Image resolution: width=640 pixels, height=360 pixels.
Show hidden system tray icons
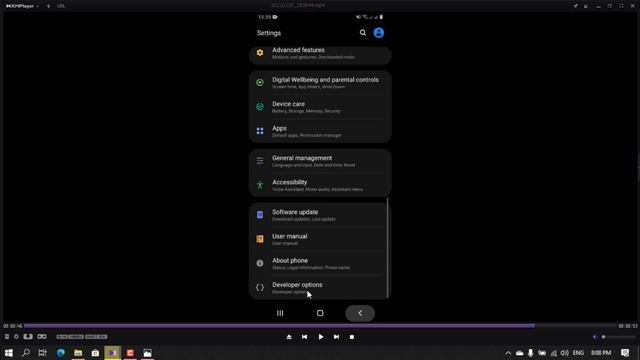[508, 353]
